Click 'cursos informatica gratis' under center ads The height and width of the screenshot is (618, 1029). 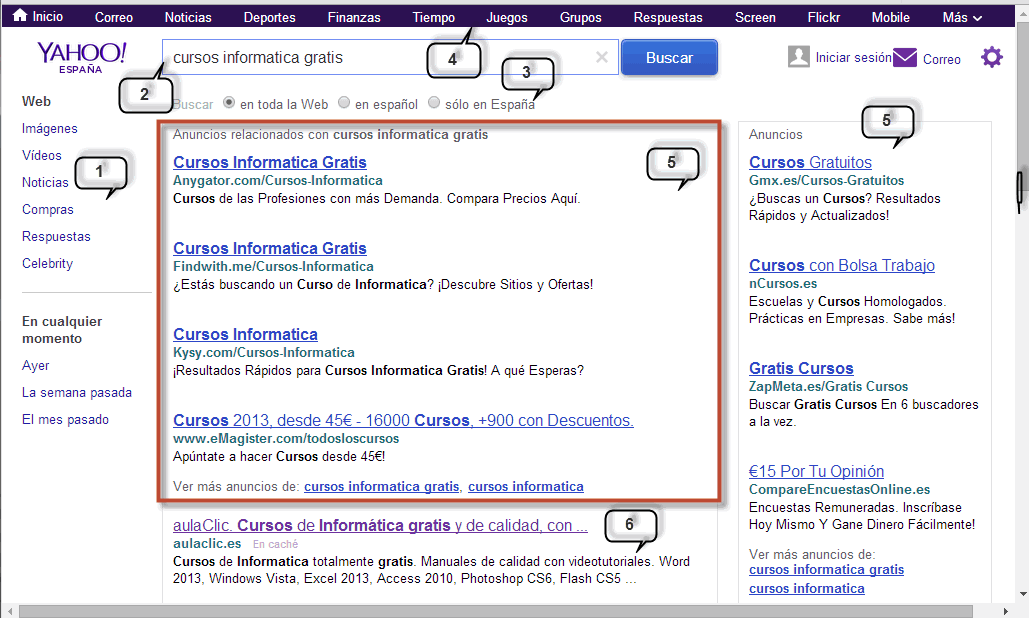381,486
